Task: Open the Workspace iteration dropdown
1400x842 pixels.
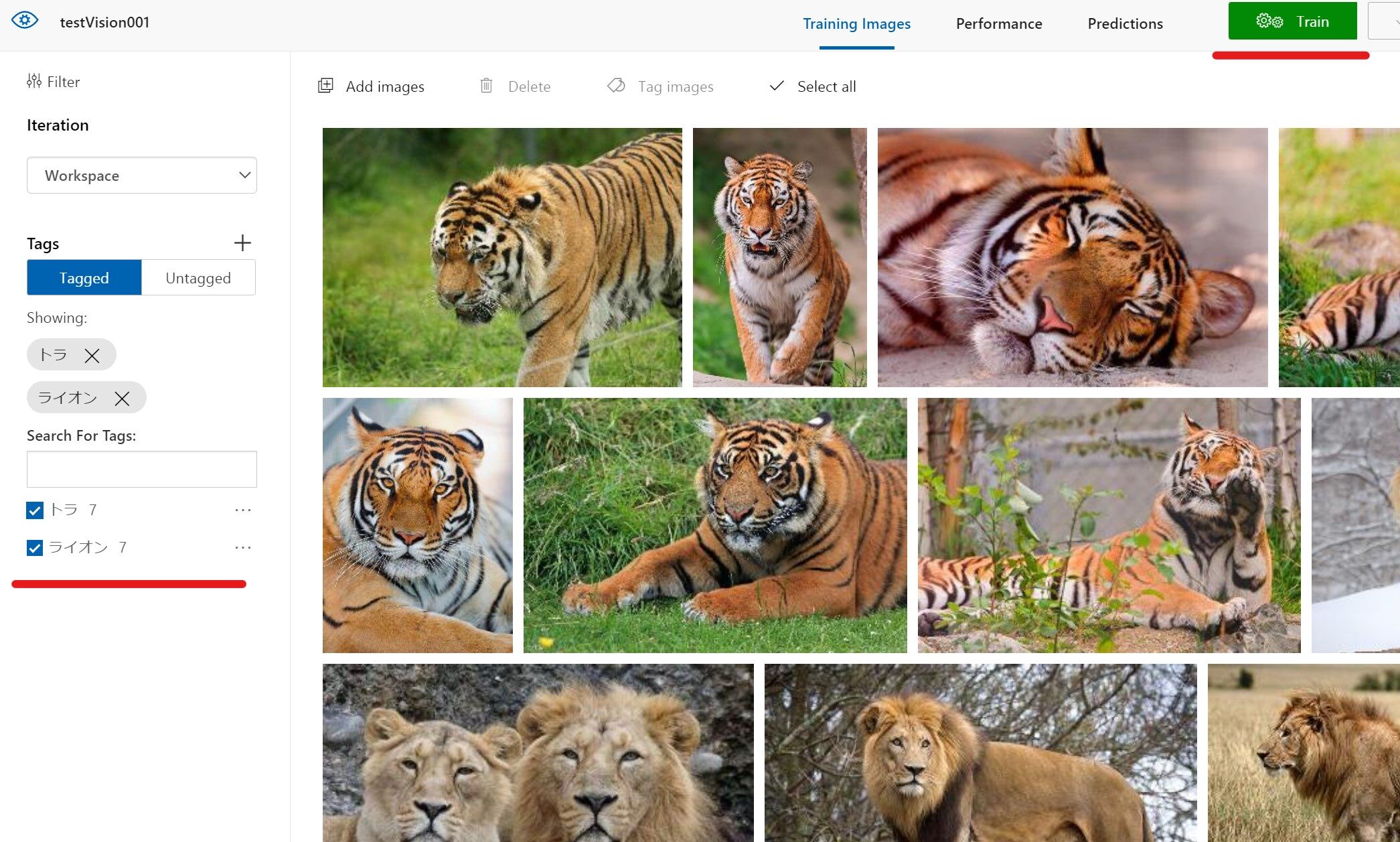Action: [142, 176]
